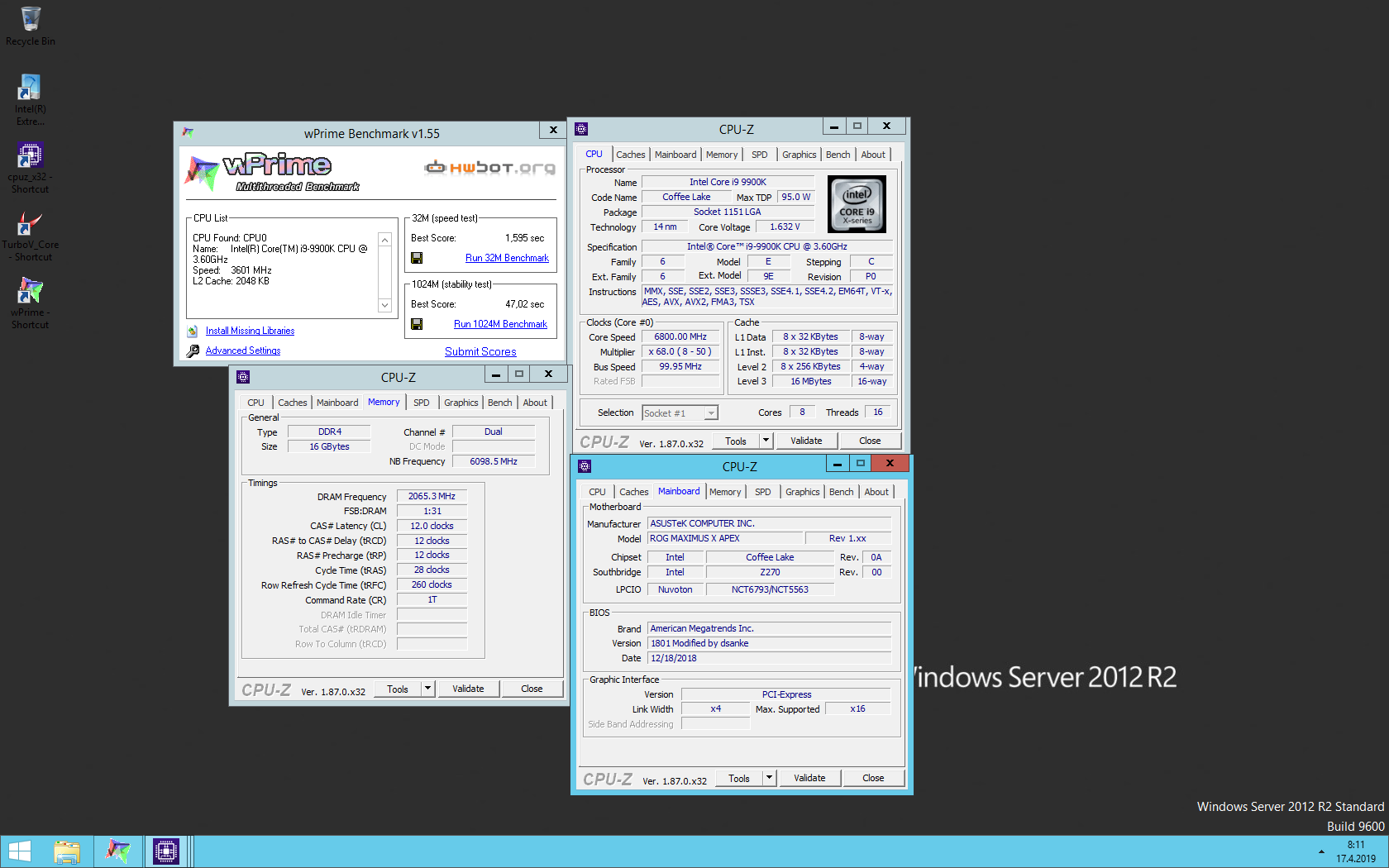The width and height of the screenshot is (1389, 868).
Task: Click the HWBOT.org logo in wPrime
Action: 490,168
